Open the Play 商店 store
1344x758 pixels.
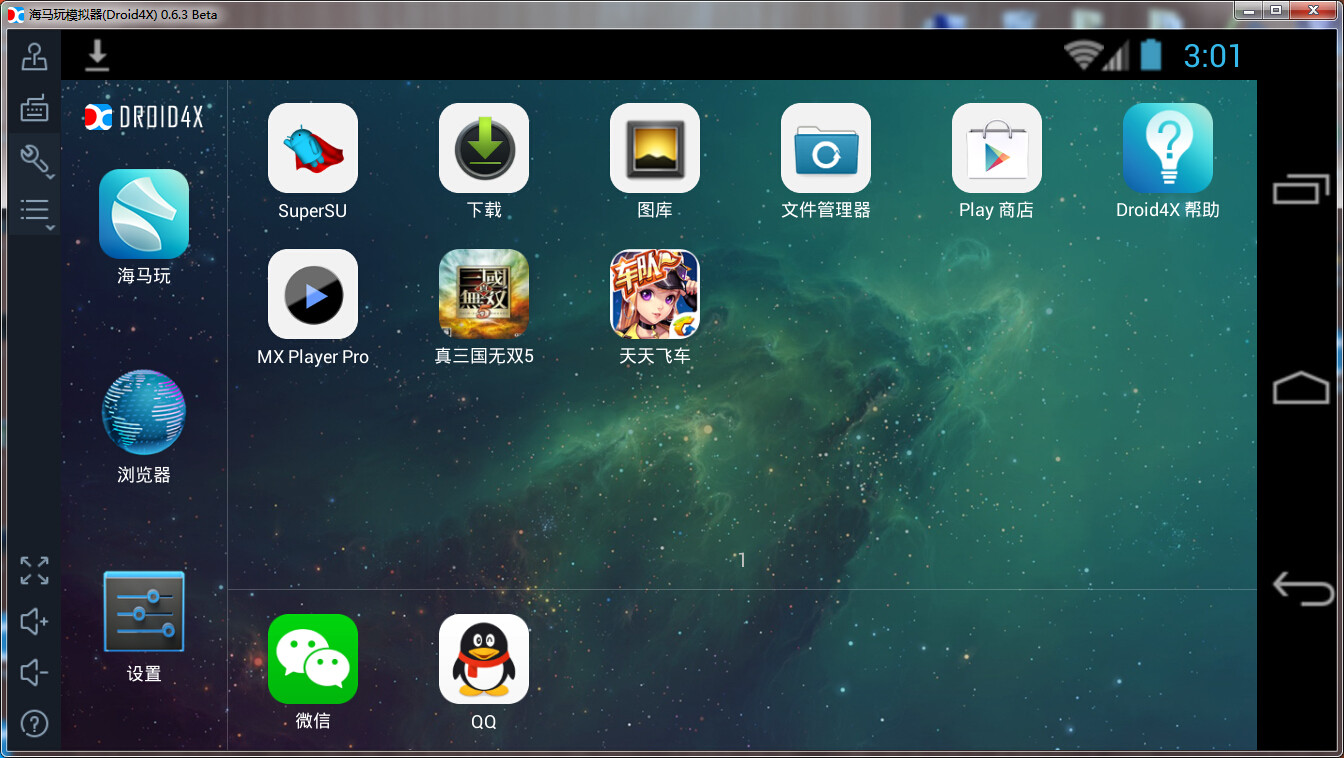pos(997,148)
